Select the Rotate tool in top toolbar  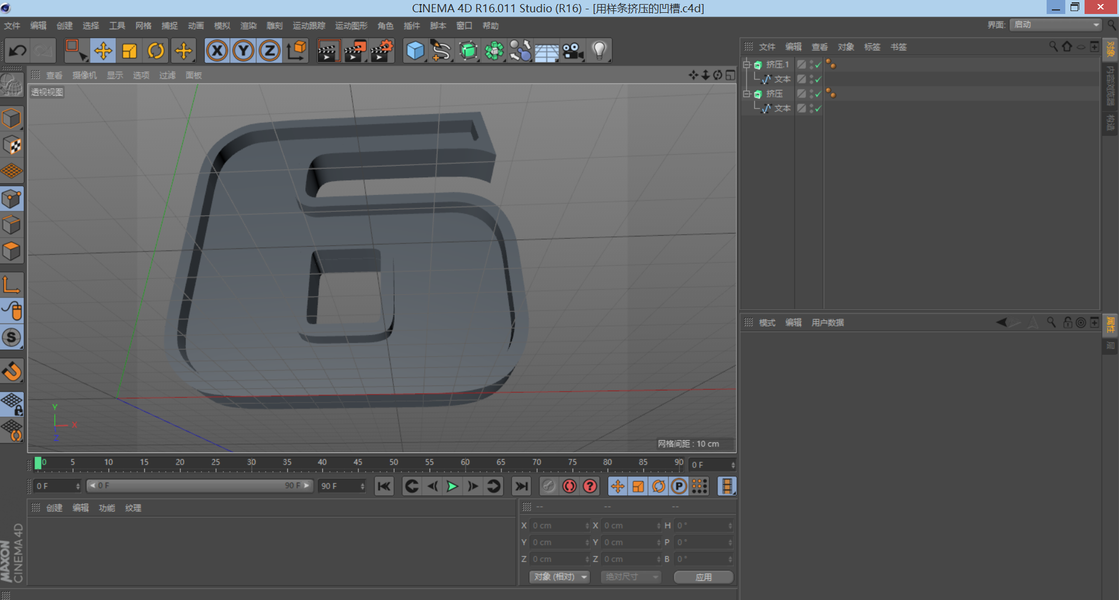156,50
